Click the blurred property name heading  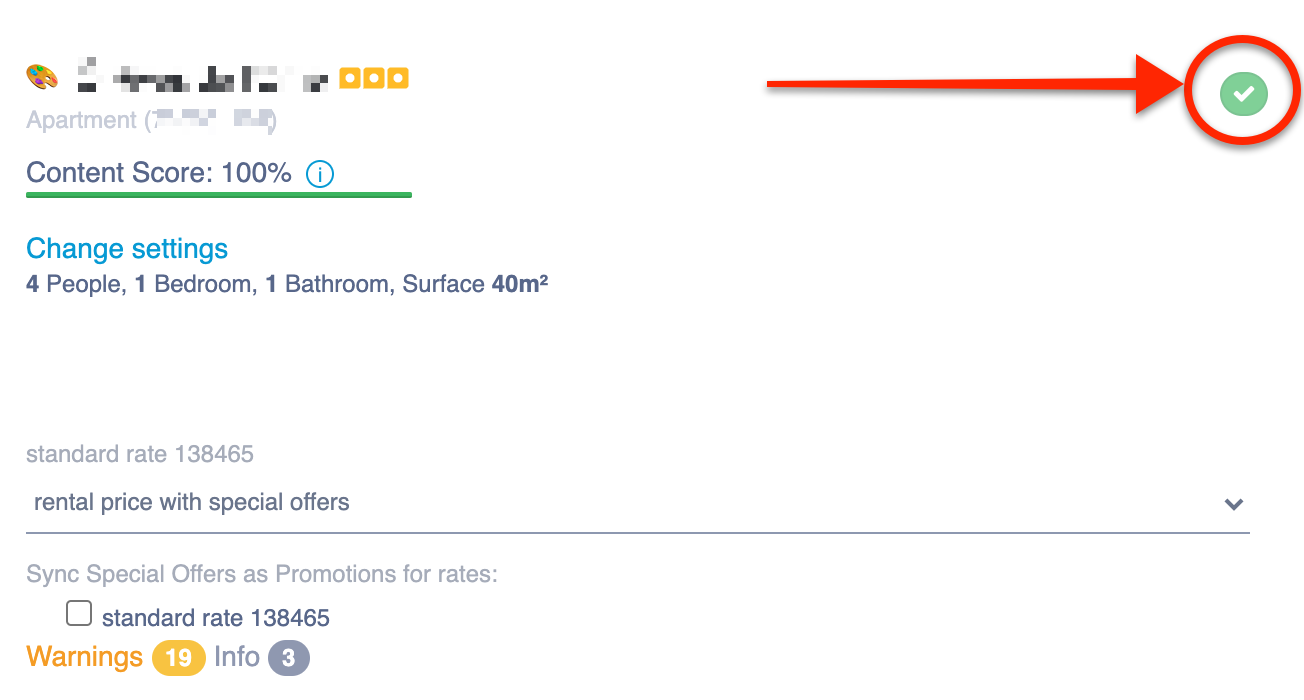click(203, 77)
